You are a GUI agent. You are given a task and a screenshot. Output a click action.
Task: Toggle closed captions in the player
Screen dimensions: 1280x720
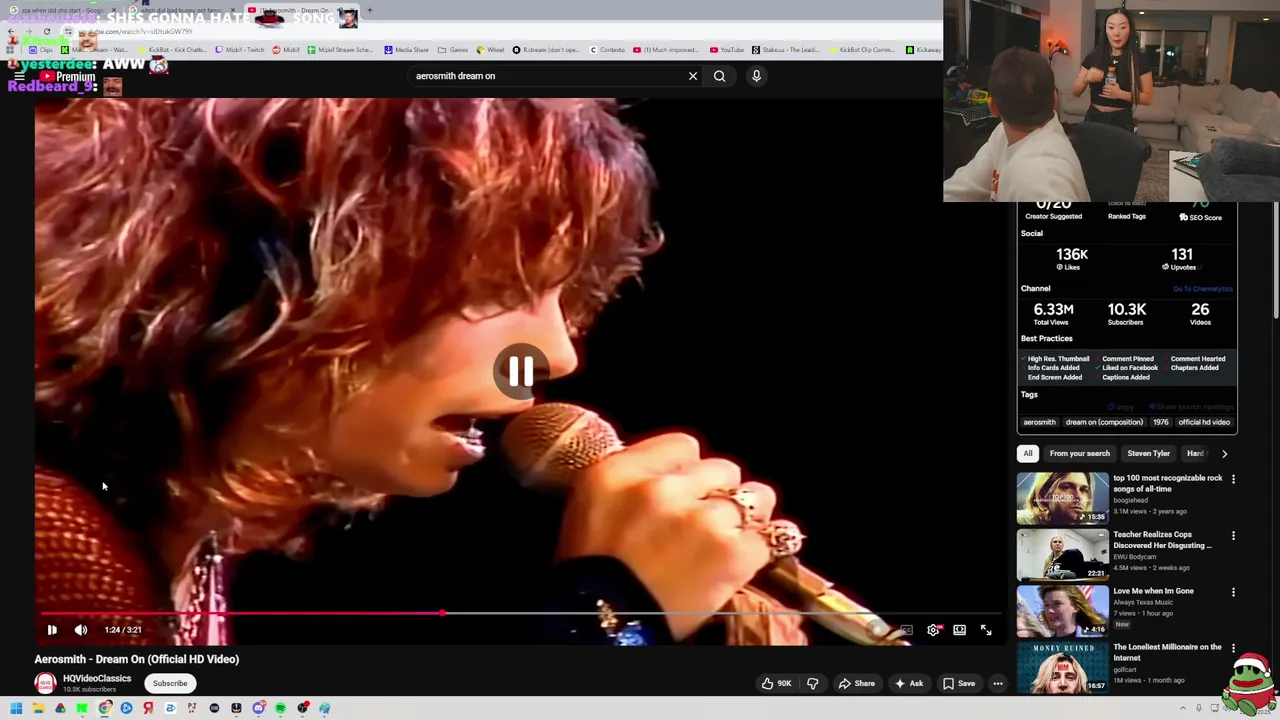tap(906, 630)
